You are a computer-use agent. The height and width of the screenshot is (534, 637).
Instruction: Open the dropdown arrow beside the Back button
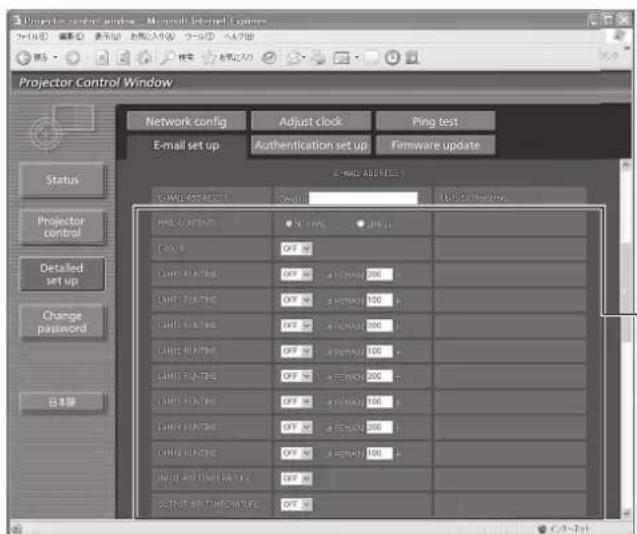[56, 58]
